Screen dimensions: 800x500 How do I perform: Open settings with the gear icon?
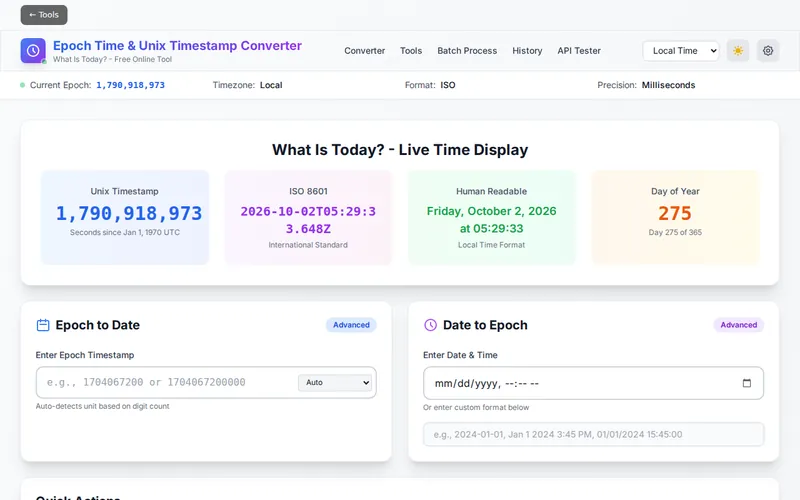pyautogui.click(x=768, y=51)
